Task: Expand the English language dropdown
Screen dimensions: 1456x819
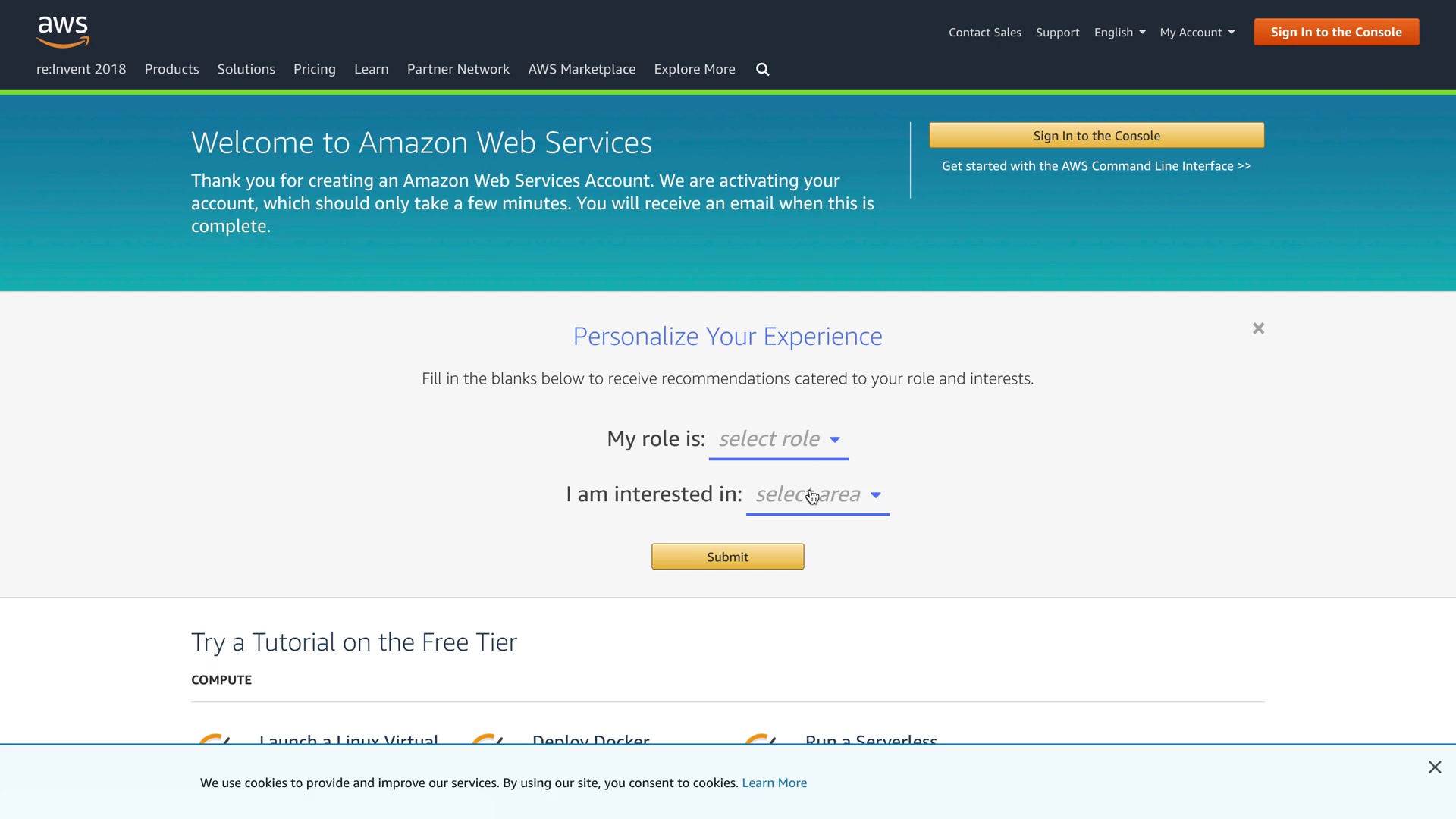Action: click(1119, 33)
